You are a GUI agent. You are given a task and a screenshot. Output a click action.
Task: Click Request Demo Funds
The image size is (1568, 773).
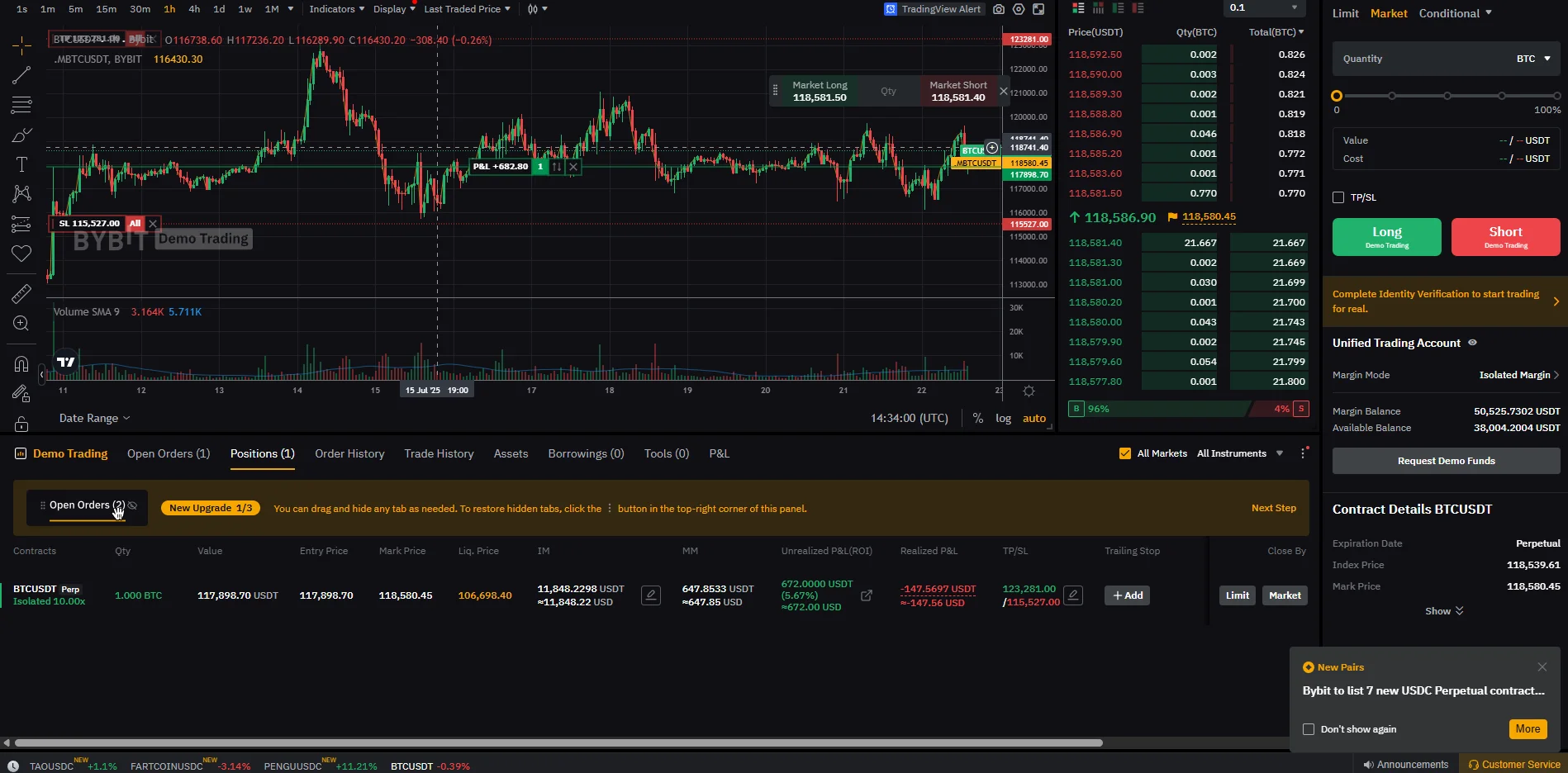pos(1446,461)
